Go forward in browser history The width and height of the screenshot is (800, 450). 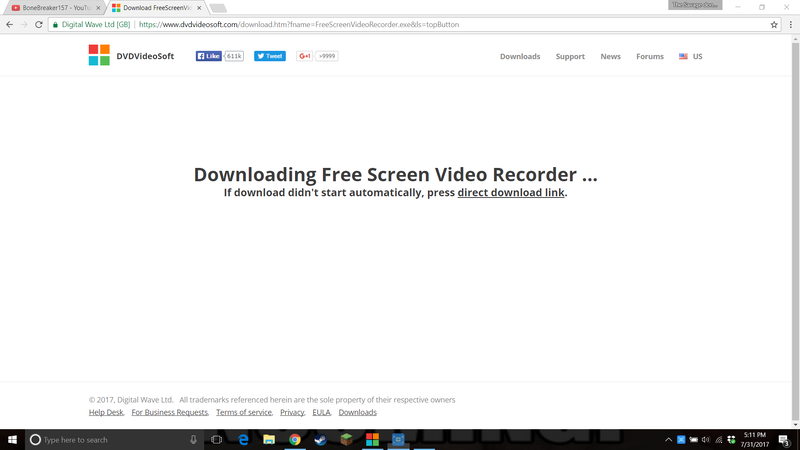click(24, 24)
